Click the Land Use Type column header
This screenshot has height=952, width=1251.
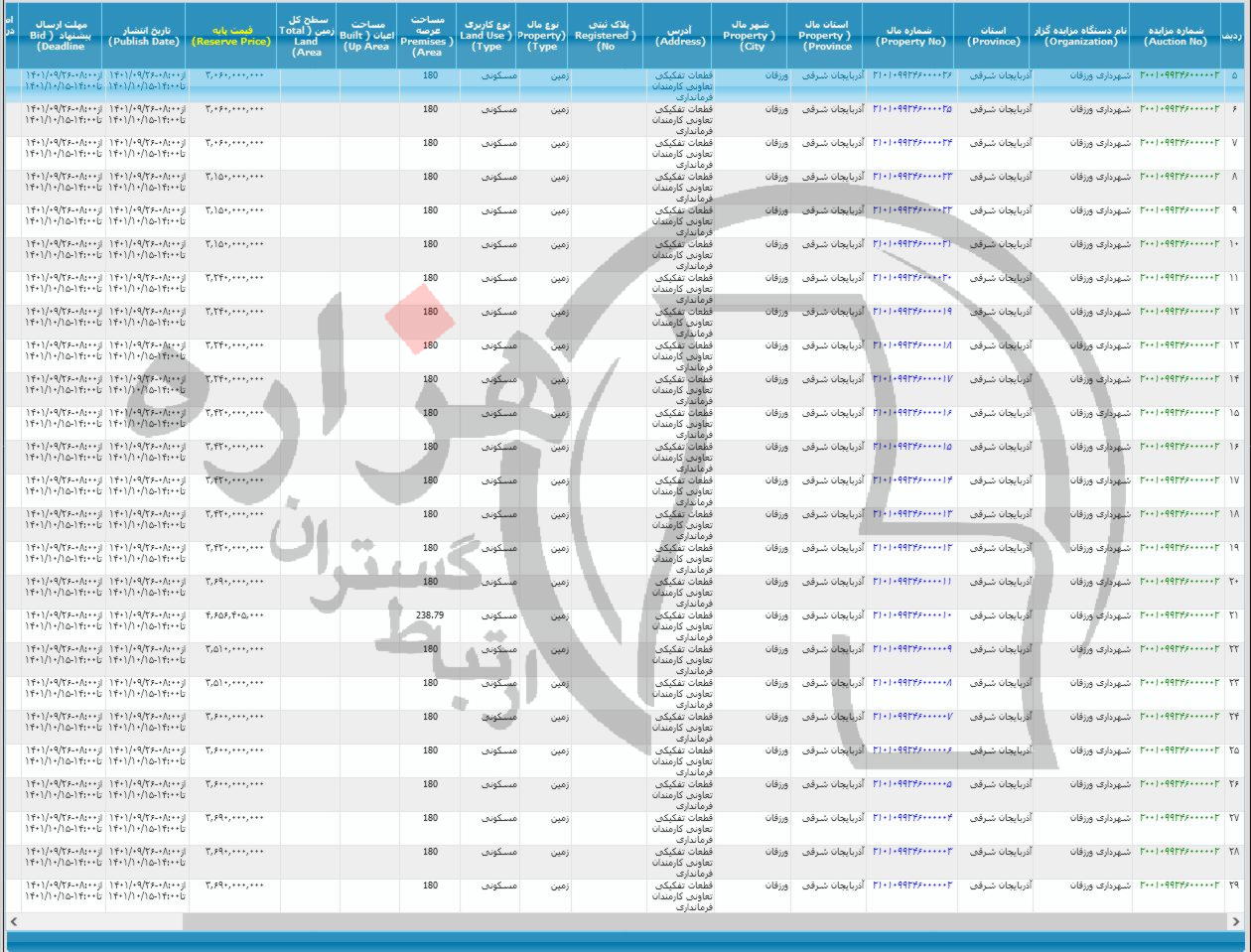pyautogui.click(x=487, y=34)
